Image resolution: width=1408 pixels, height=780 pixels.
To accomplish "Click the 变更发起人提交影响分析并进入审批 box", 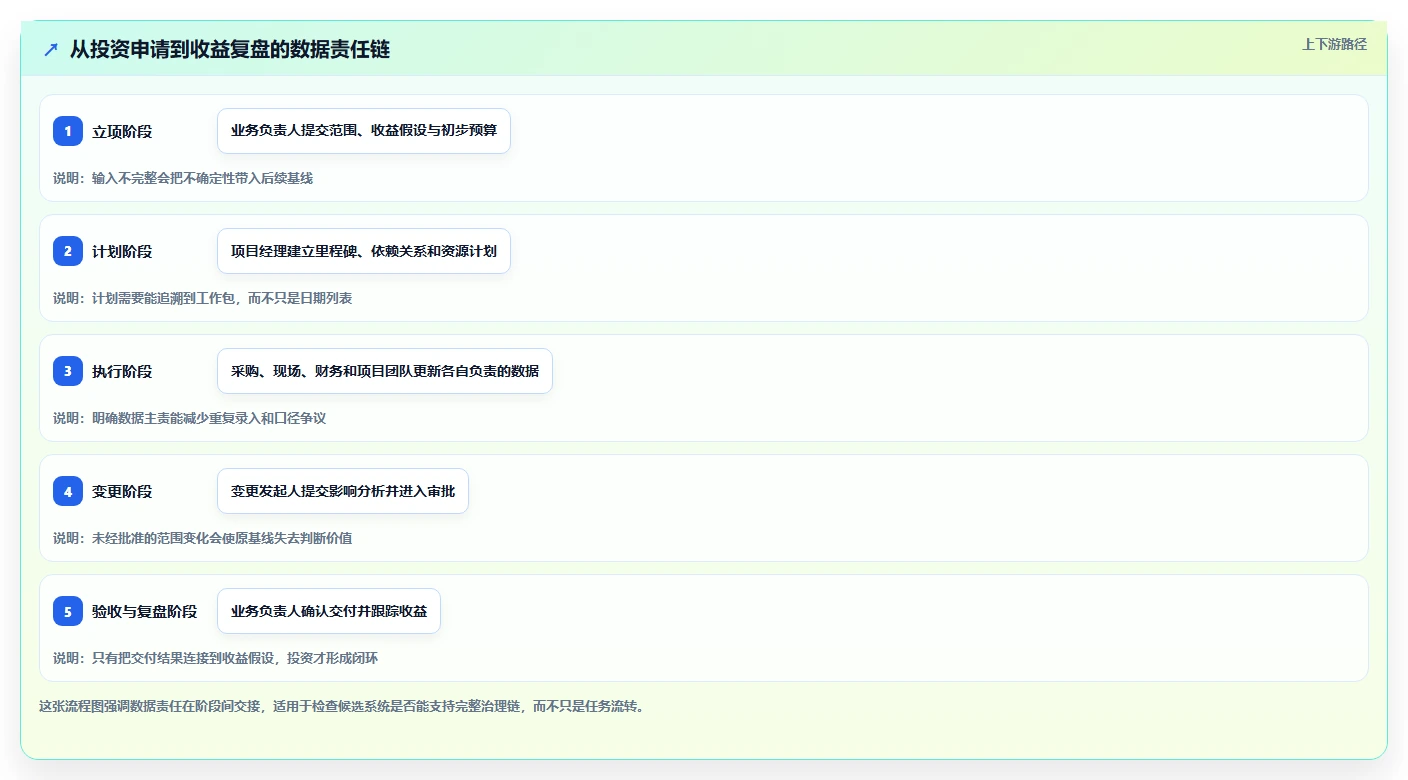I will (343, 491).
